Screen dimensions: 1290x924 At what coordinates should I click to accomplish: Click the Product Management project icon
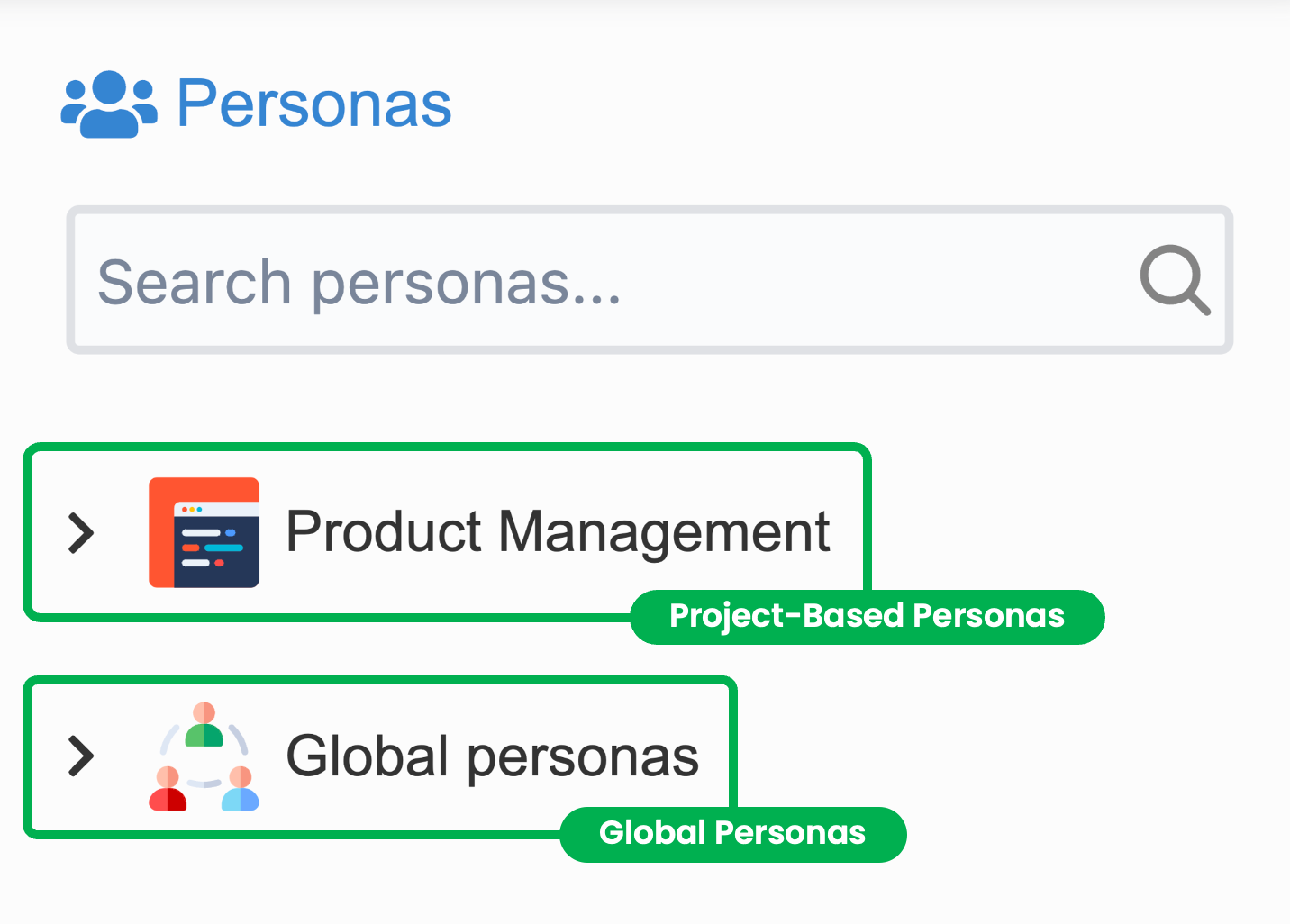204,532
